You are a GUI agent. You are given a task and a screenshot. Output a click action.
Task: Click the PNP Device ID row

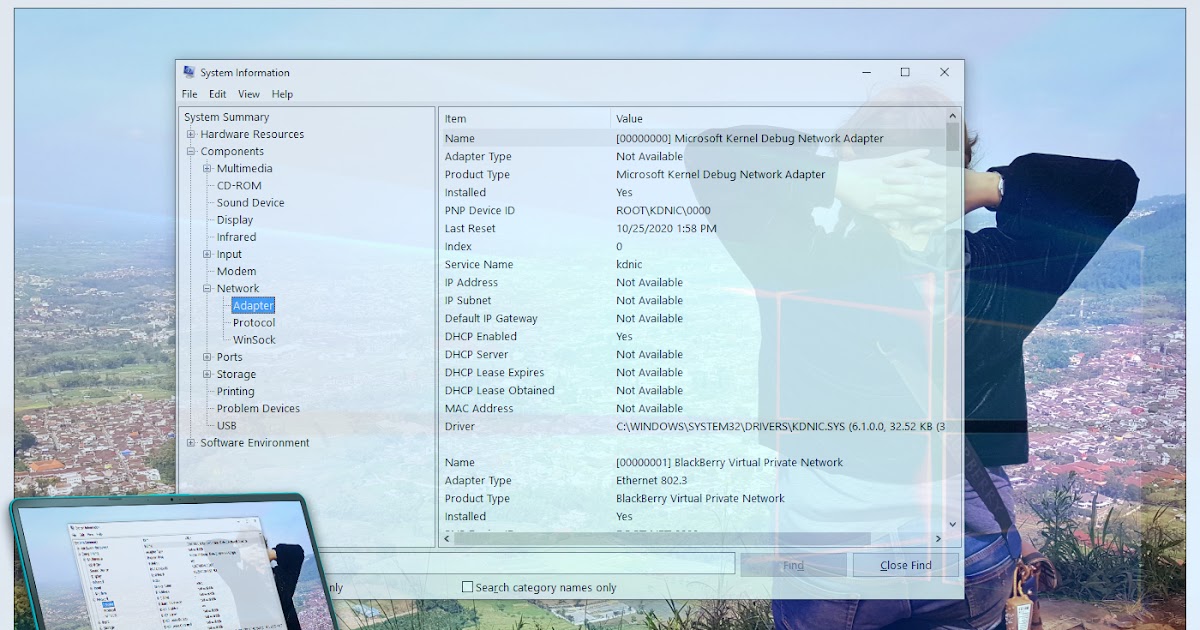point(692,210)
